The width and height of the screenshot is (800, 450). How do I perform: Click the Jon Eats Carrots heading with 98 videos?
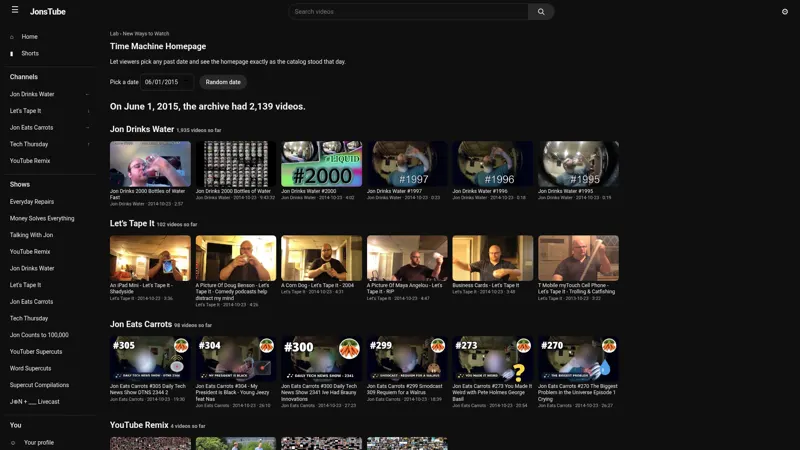141,324
